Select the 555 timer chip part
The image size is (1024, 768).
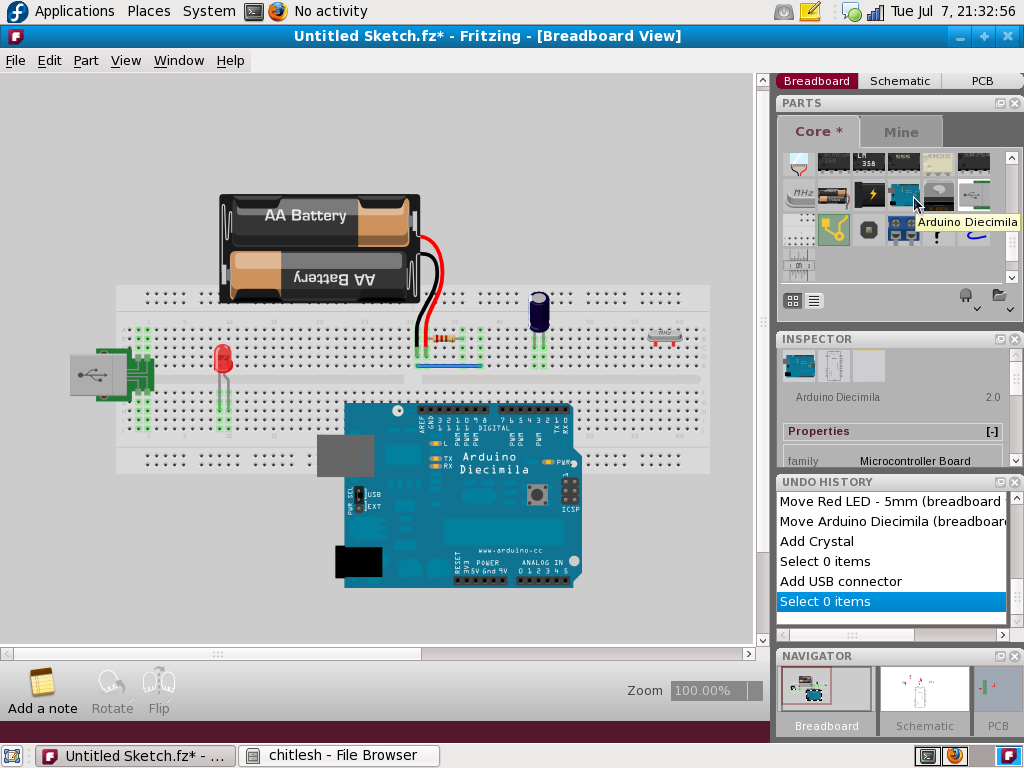pyautogui.click(x=904, y=162)
